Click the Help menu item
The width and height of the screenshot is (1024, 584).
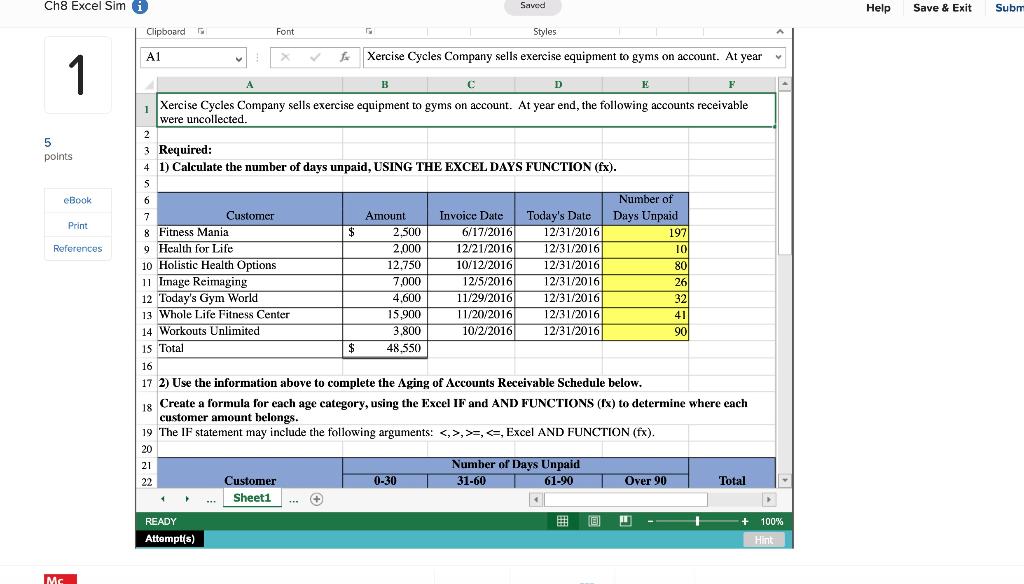878,8
